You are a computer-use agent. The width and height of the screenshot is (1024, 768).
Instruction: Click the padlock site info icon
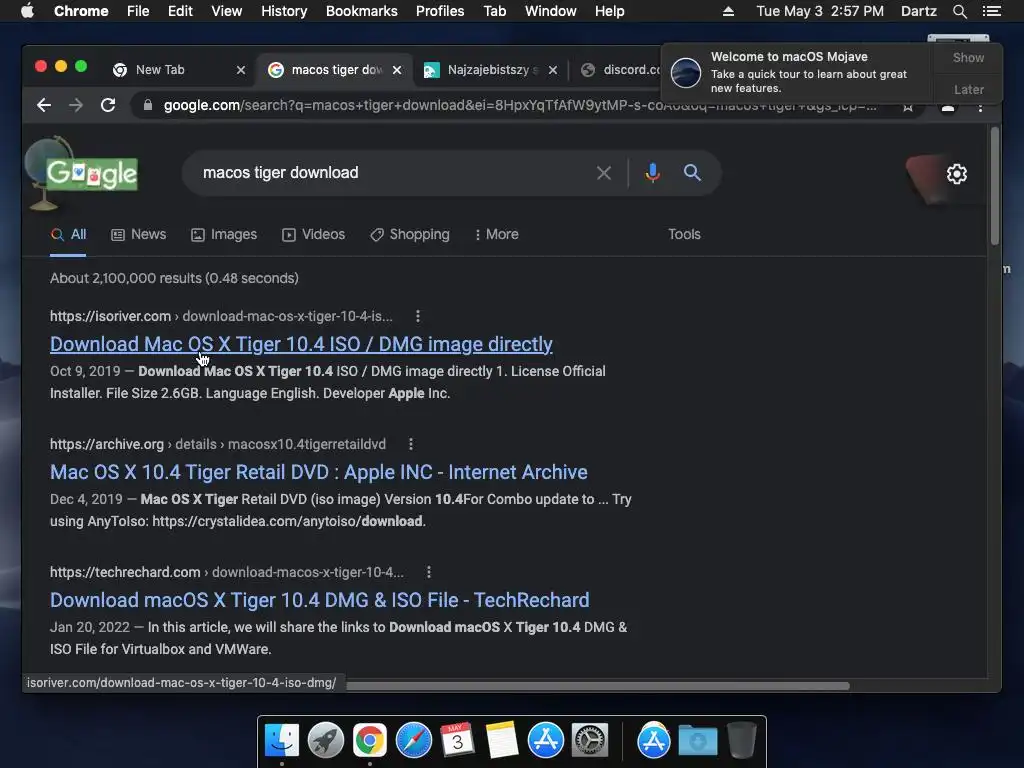[x=148, y=105]
